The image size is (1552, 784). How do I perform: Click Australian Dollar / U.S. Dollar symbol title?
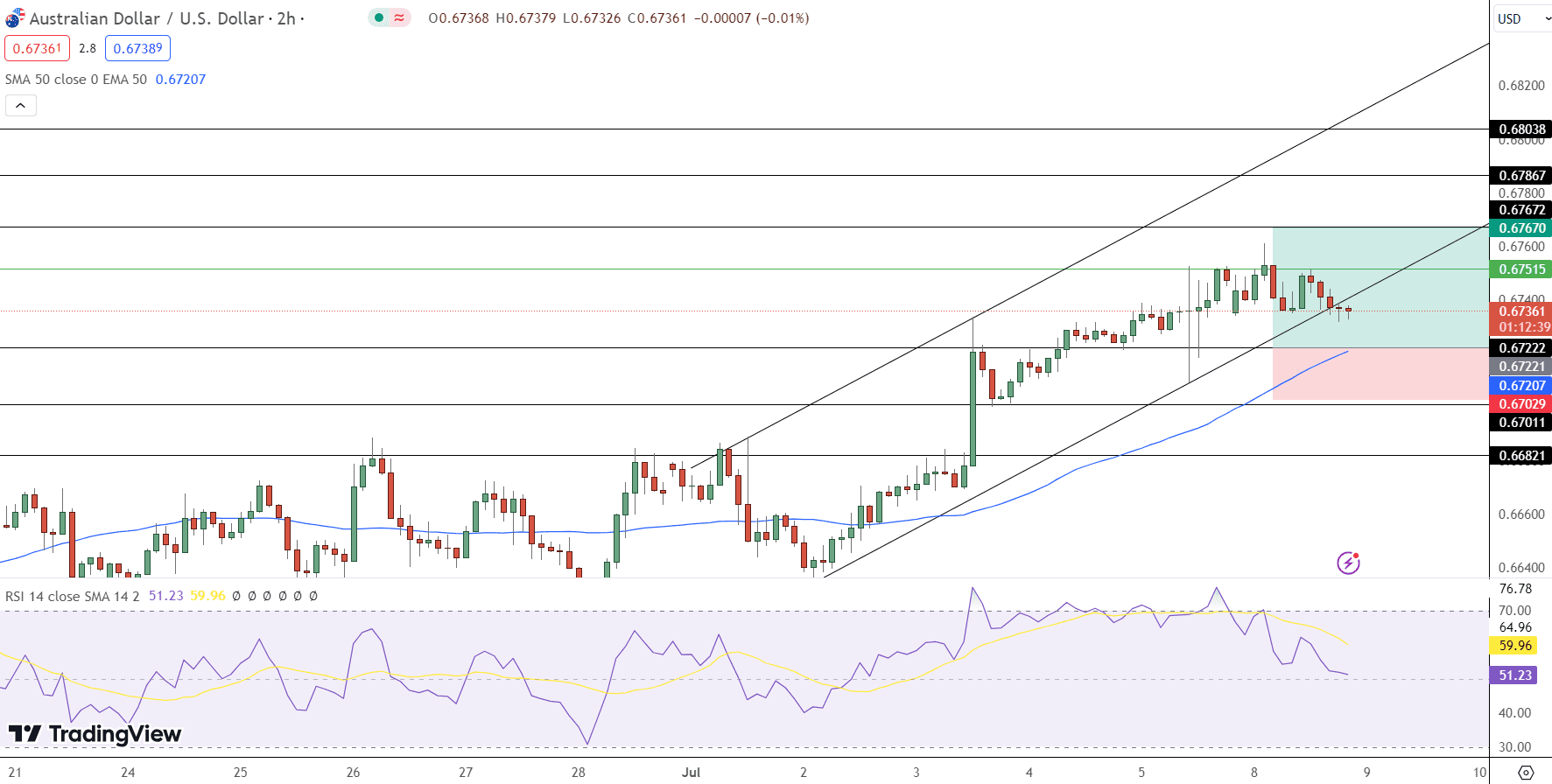click(x=148, y=18)
